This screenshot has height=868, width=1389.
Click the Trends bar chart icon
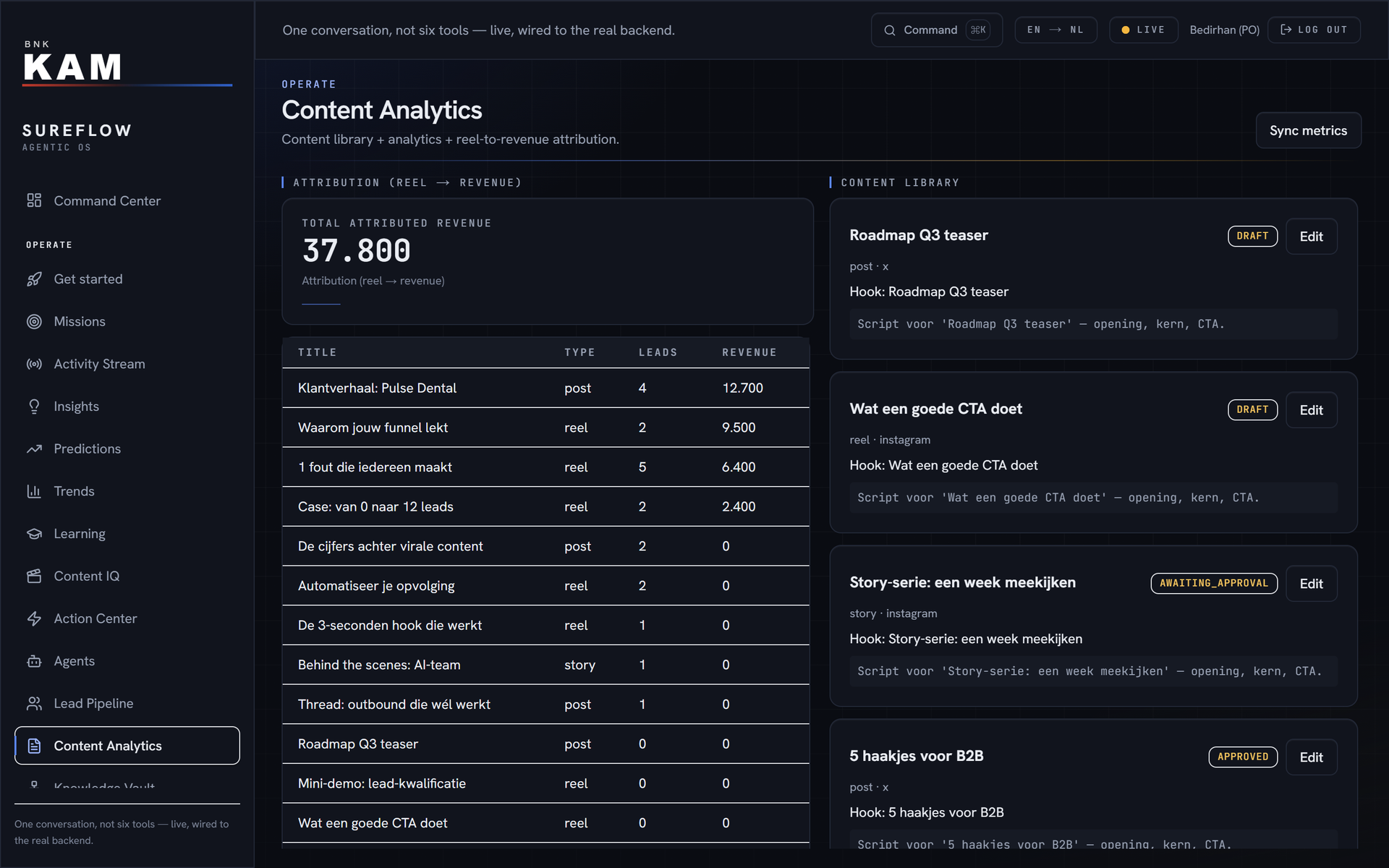click(34, 491)
